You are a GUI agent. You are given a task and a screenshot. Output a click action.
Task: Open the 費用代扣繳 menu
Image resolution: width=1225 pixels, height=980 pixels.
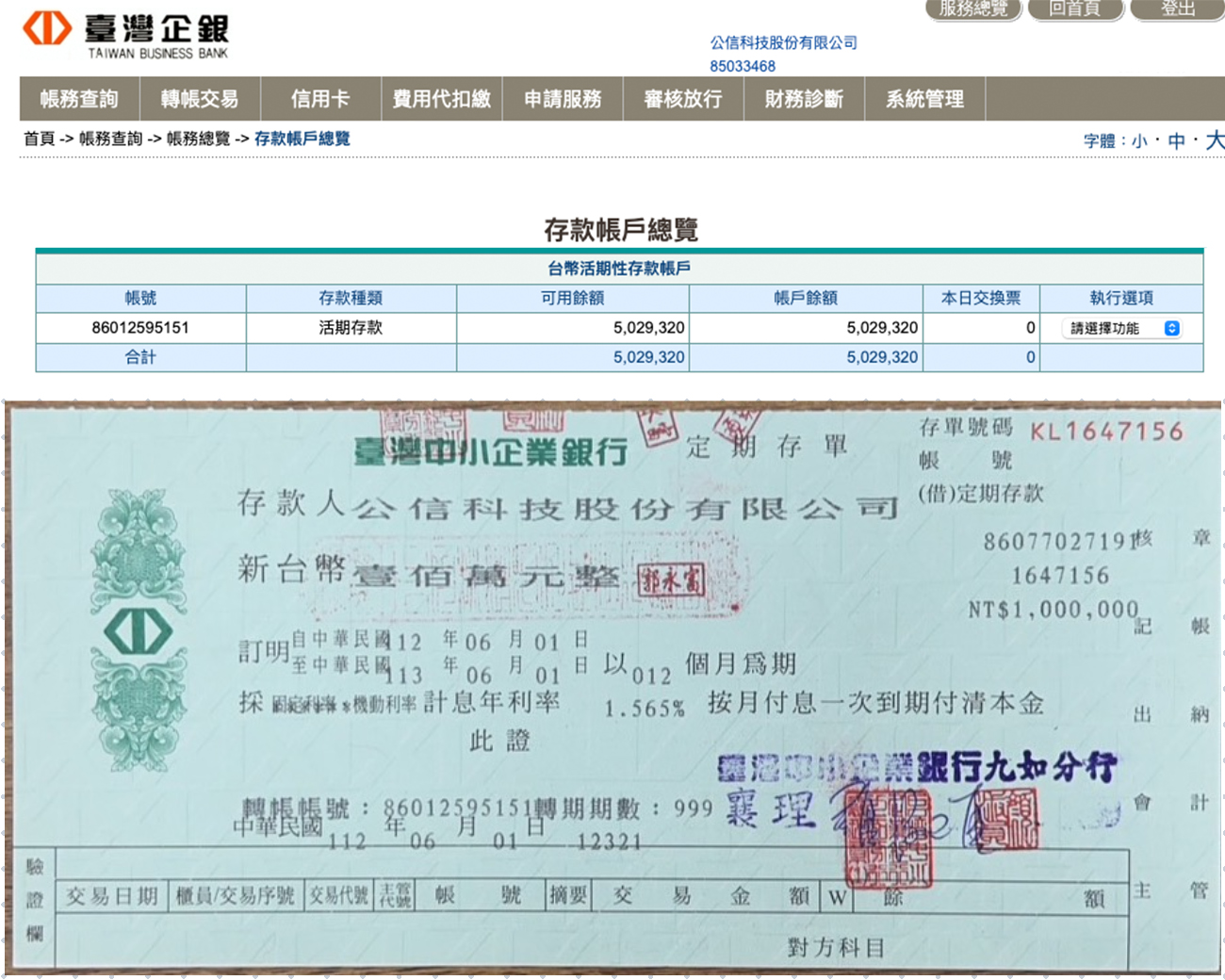point(441,99)
